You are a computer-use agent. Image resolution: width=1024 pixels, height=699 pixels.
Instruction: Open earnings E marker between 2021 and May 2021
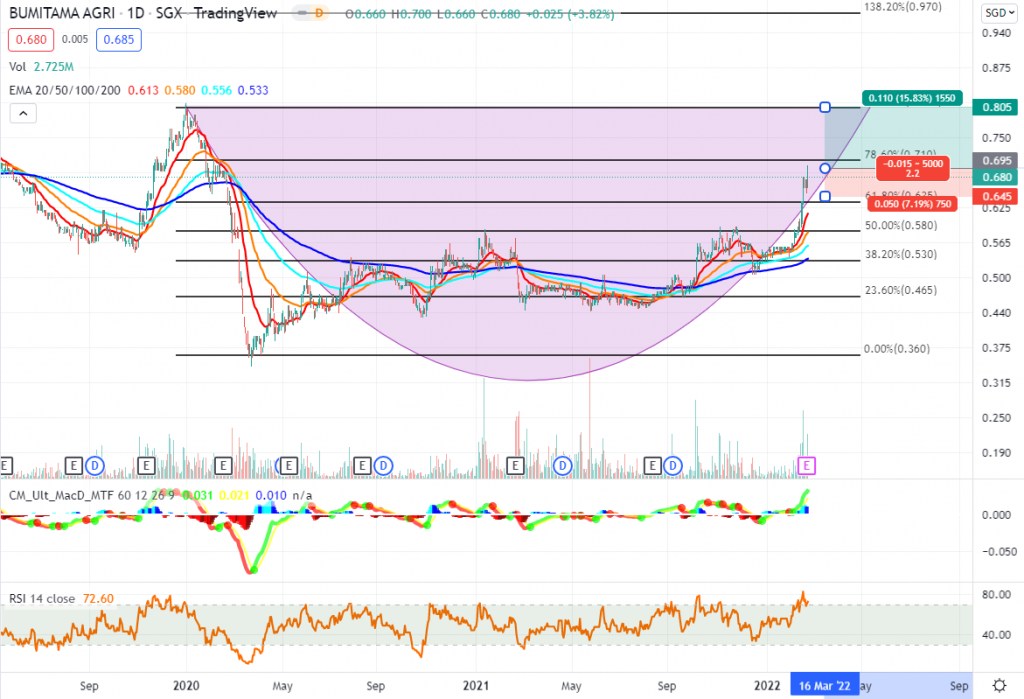(515, 466)
